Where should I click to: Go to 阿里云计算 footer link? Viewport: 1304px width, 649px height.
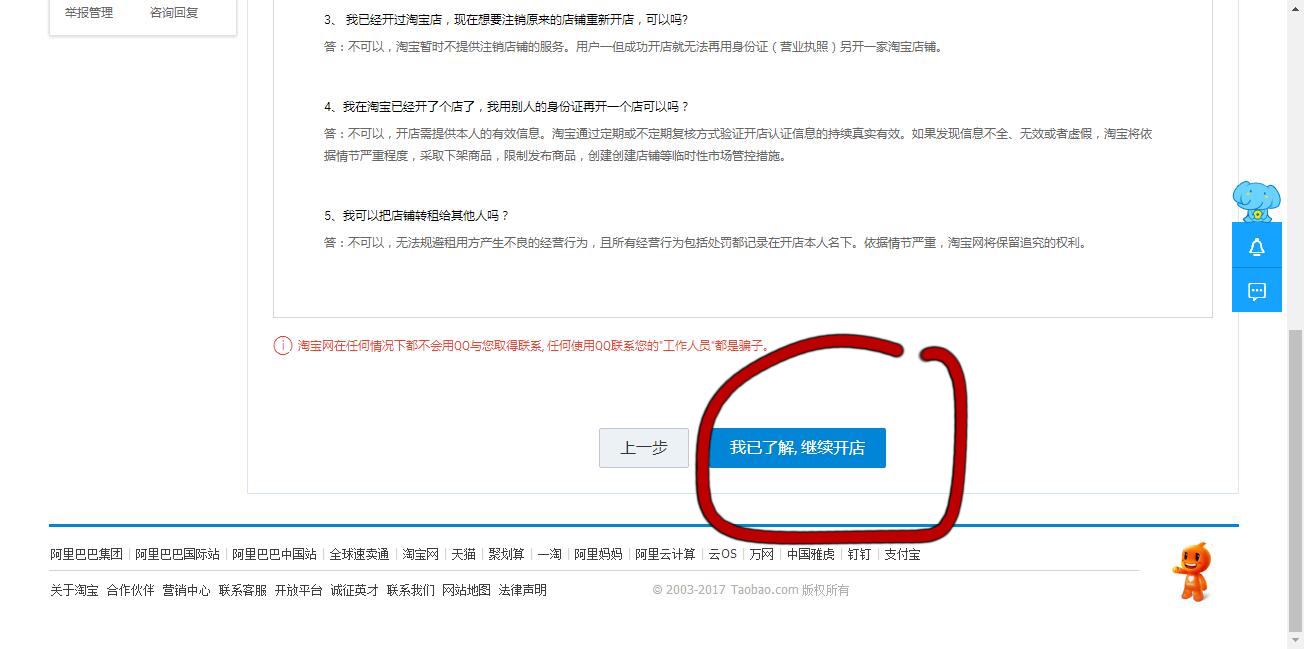click(x=665, y=554)
